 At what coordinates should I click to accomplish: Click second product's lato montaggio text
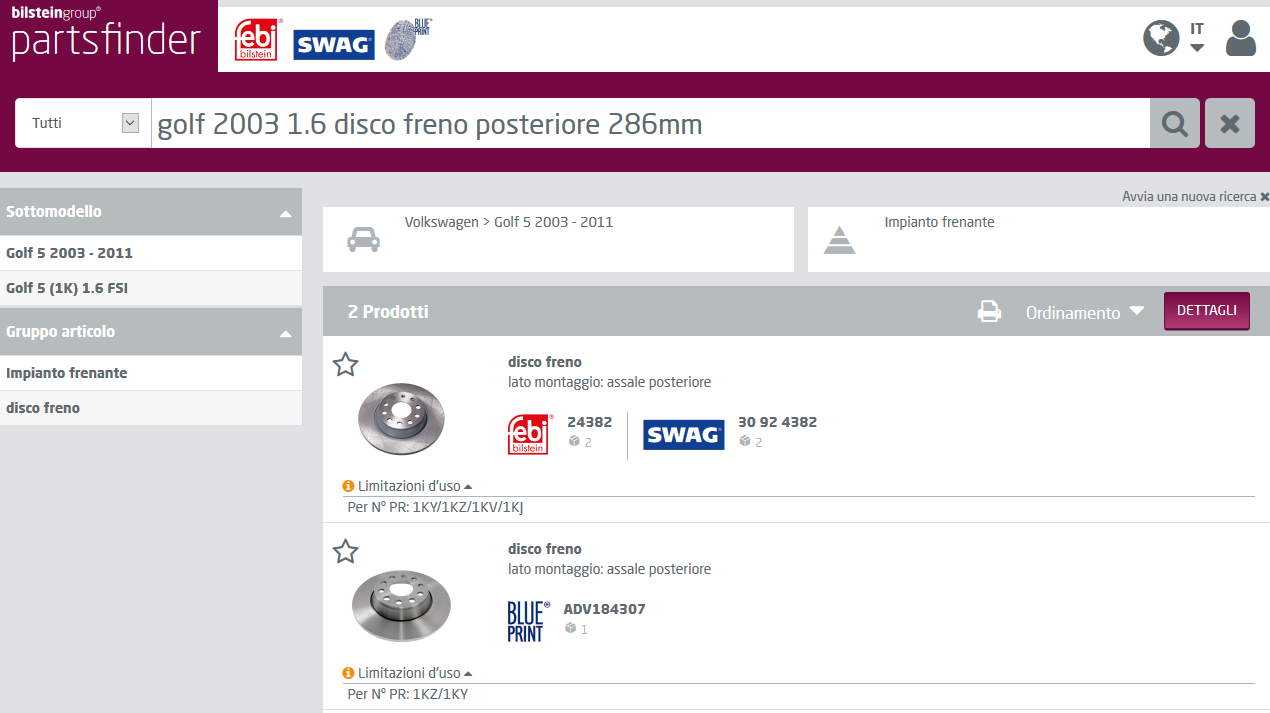coord(609,569)
